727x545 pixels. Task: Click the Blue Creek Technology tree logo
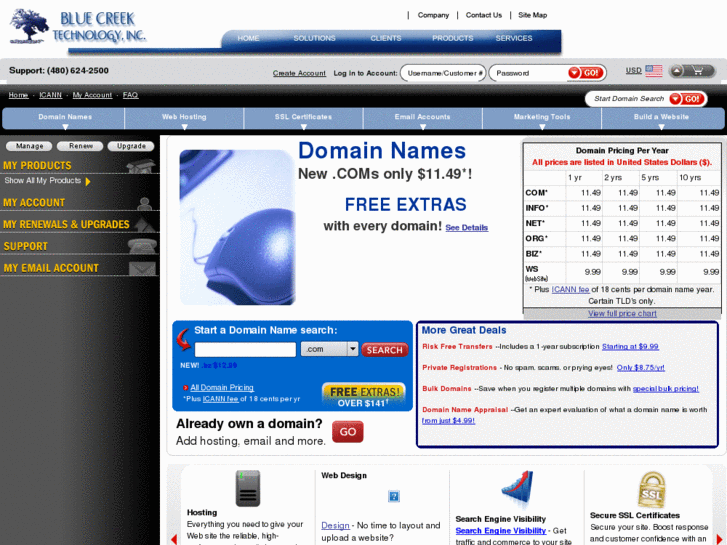[x=29, y=26]
